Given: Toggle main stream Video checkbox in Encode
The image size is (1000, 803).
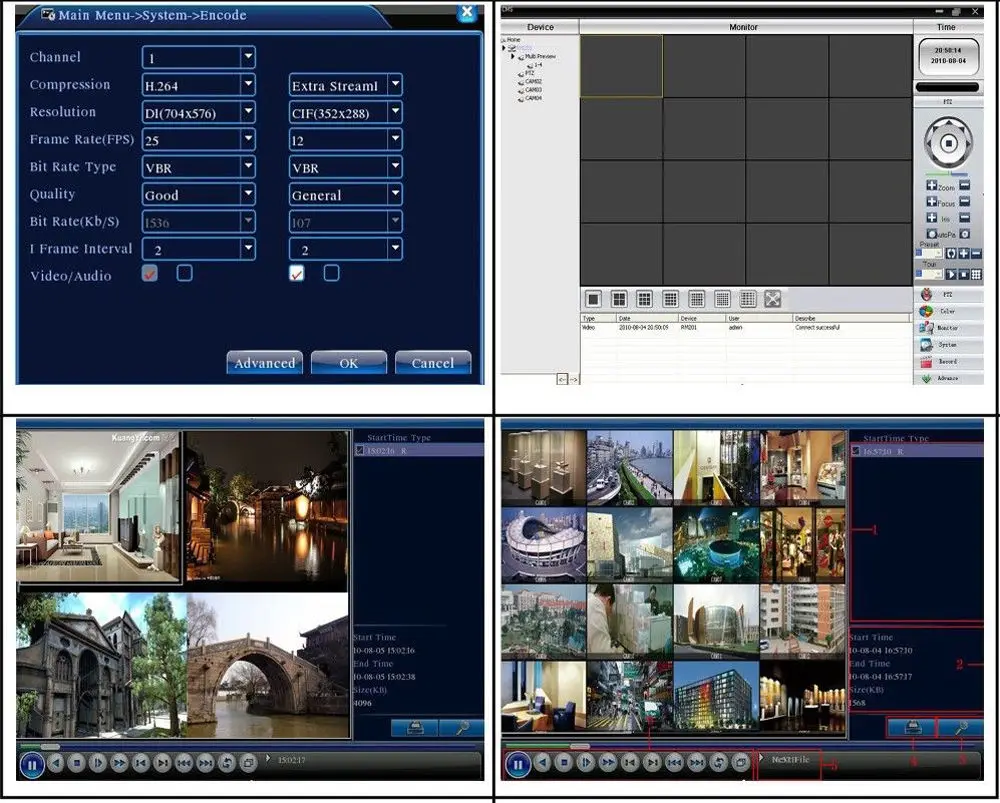Looking at the screenshot, I should 151,273.
